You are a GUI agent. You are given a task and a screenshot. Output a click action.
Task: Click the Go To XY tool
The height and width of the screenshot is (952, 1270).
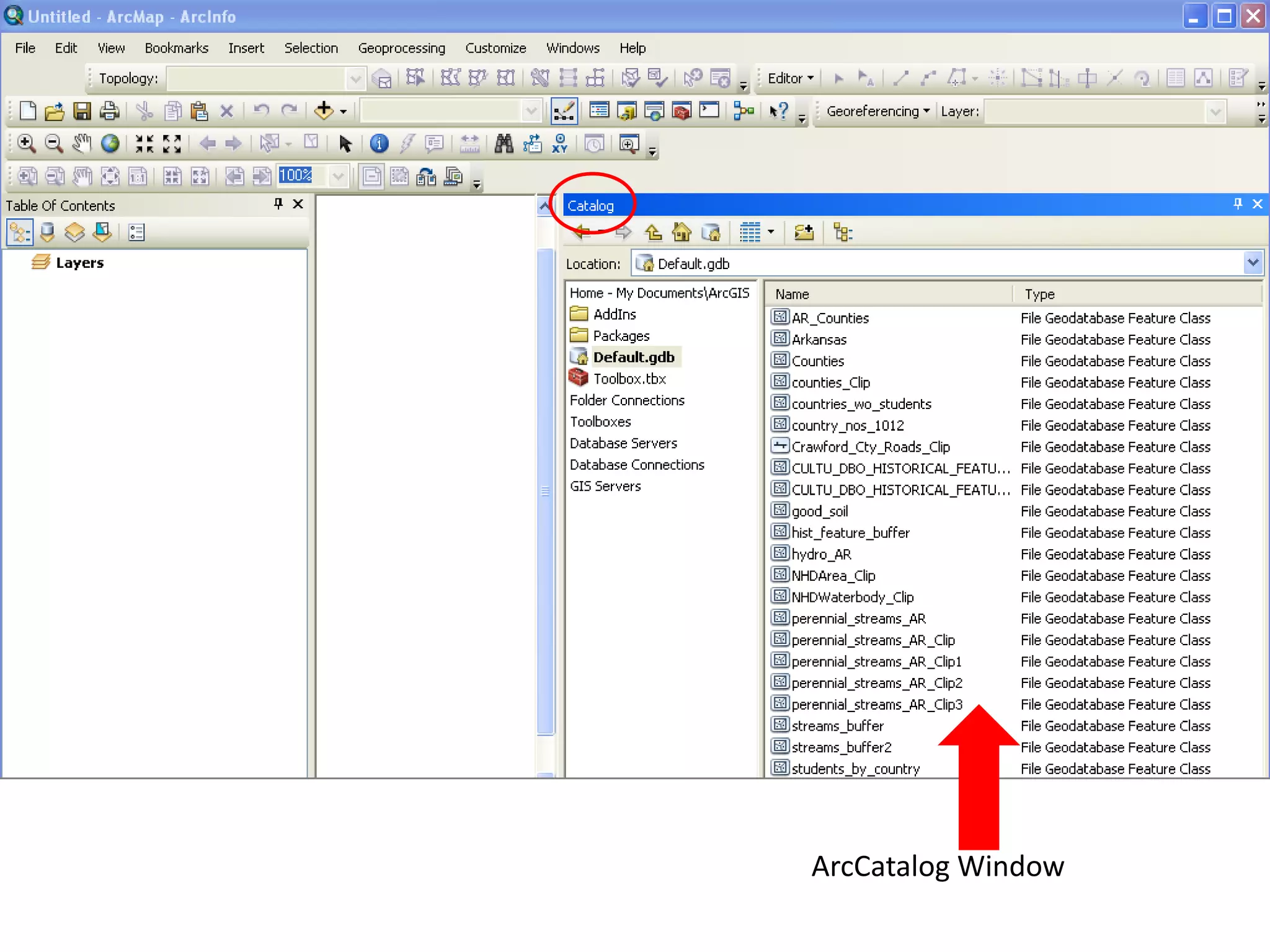(560, 144)
